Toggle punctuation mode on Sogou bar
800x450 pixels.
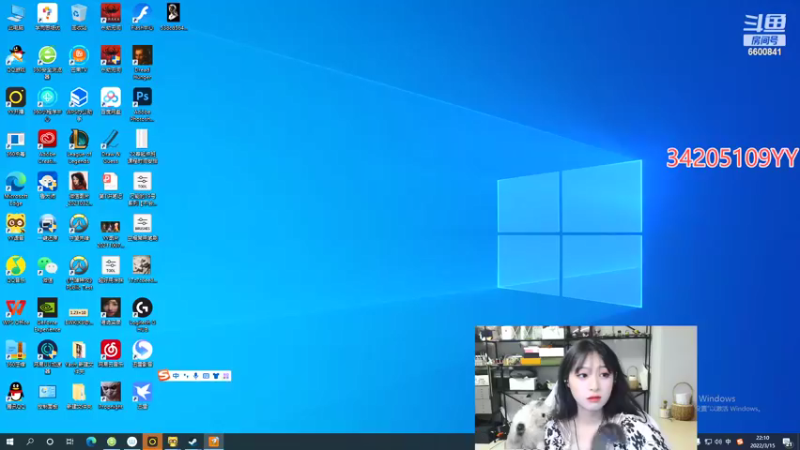pos(186,376)
